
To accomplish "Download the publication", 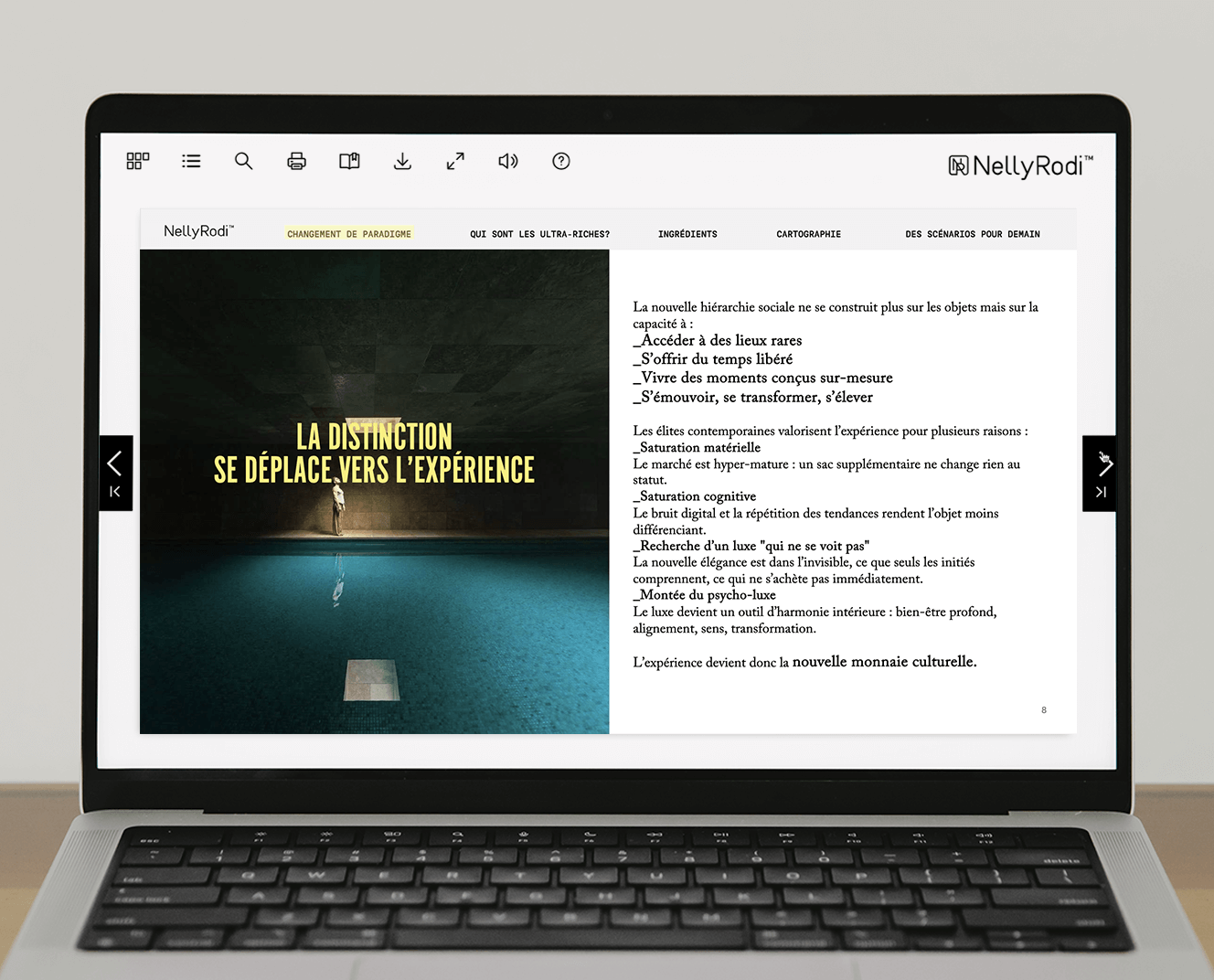I will pyautogui.click(x=402, y=161).
